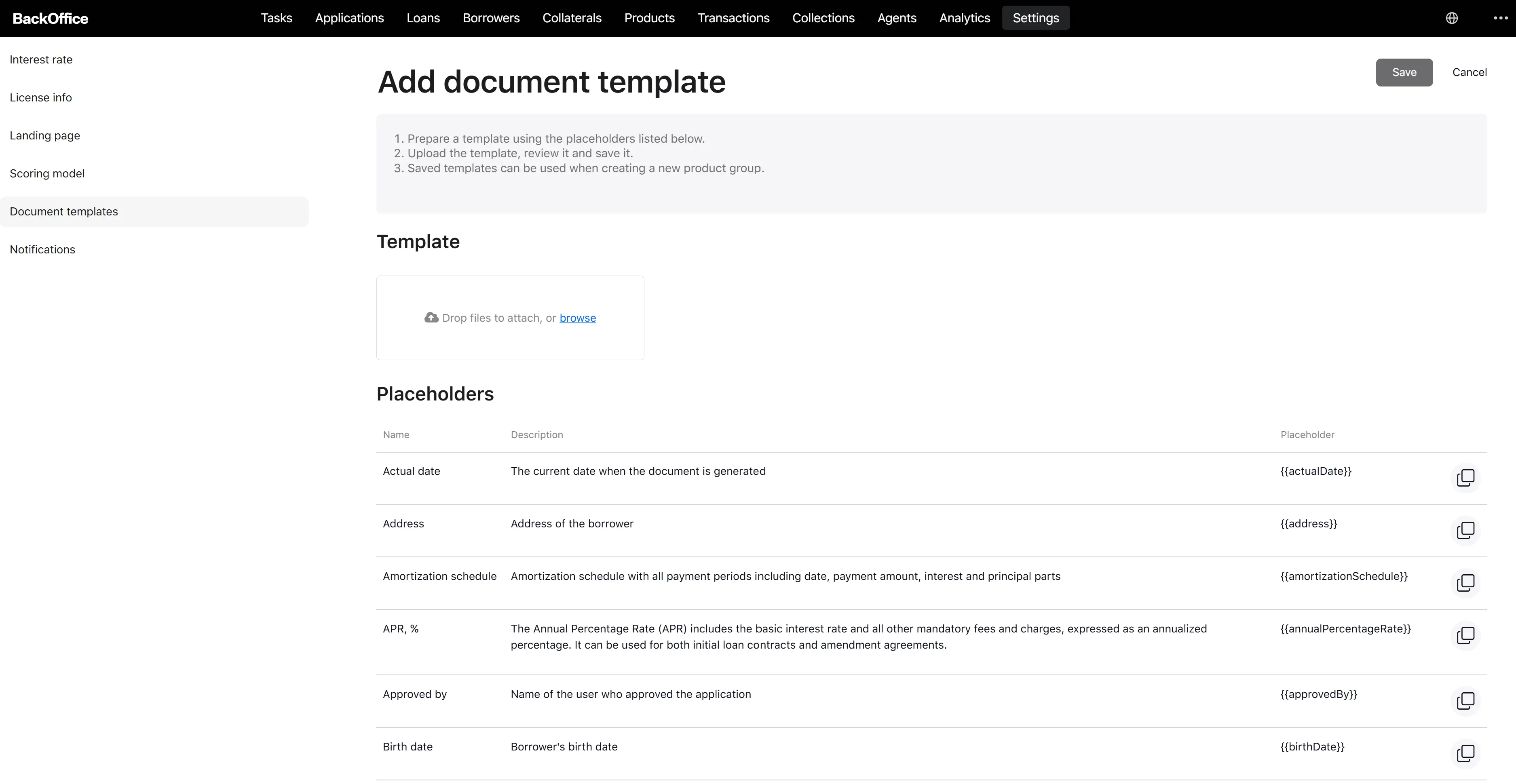Open the three-dot more menu

1501,18
